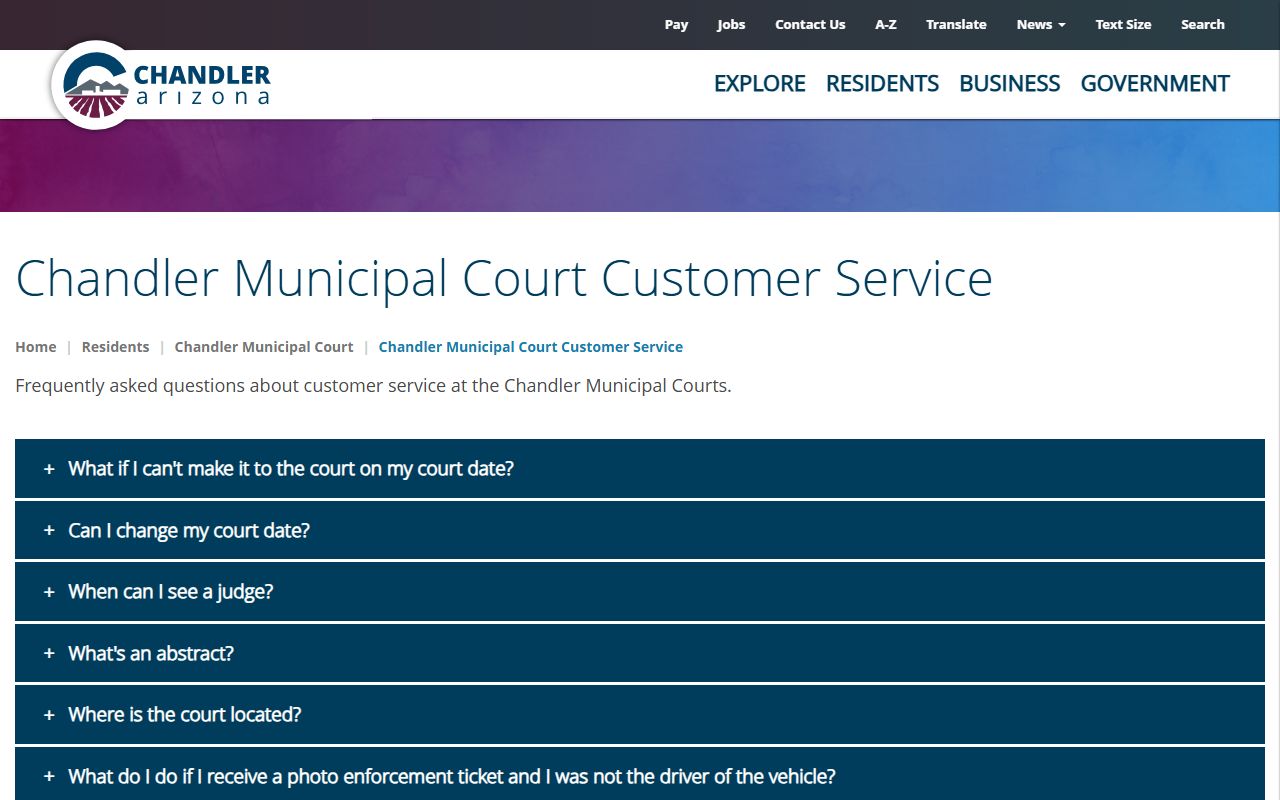Open the Jobs link
Image resolution: width=1280 pixels, height=800 pixels.
pos(731,24)
